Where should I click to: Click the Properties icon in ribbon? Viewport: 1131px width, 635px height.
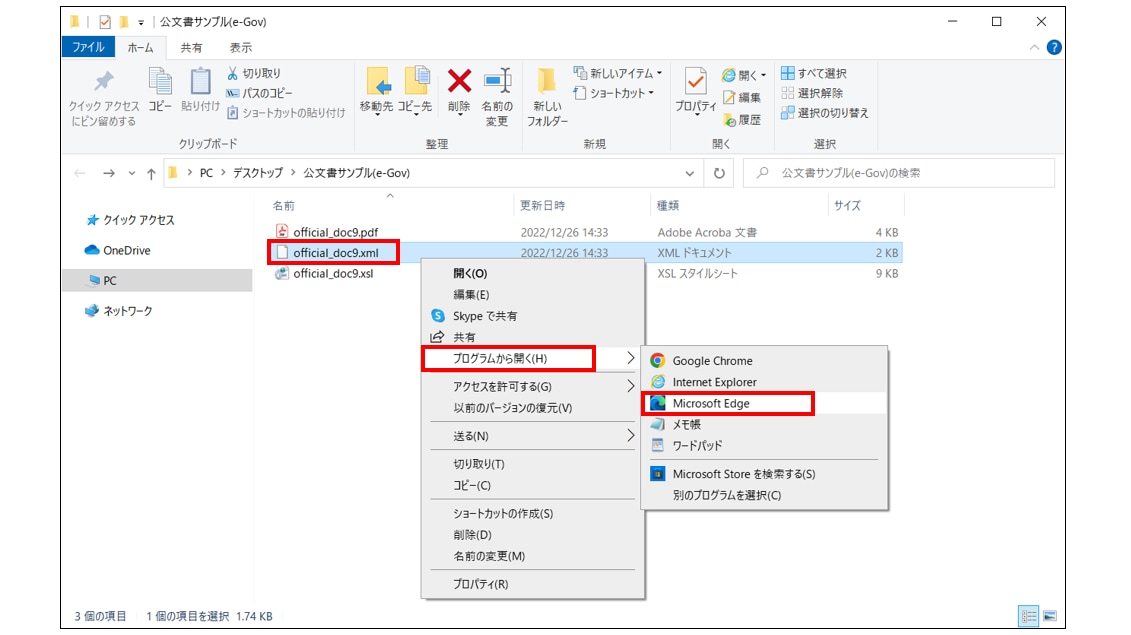click(x=695, y=84)
